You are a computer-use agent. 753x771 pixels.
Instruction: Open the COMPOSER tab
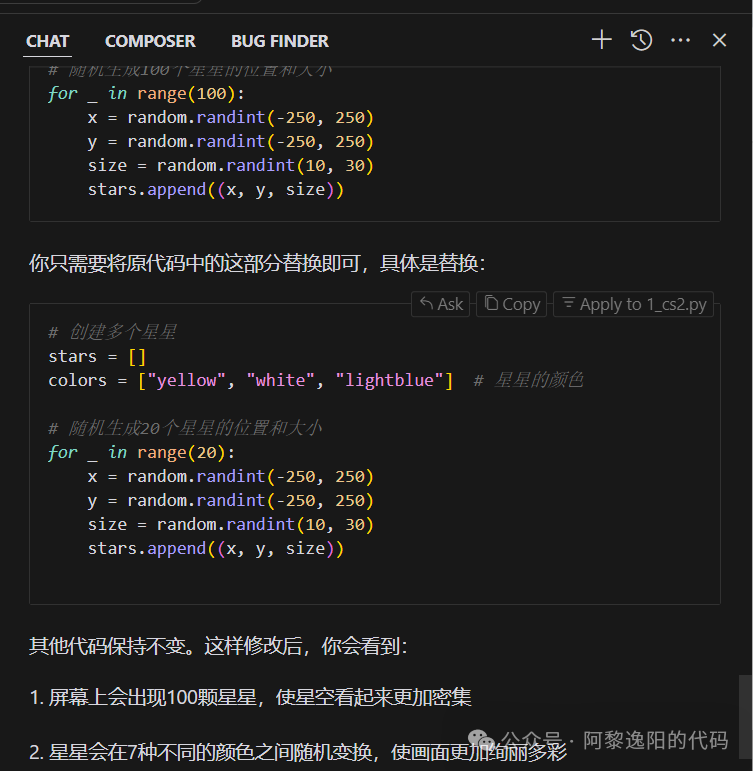point(150,41)
